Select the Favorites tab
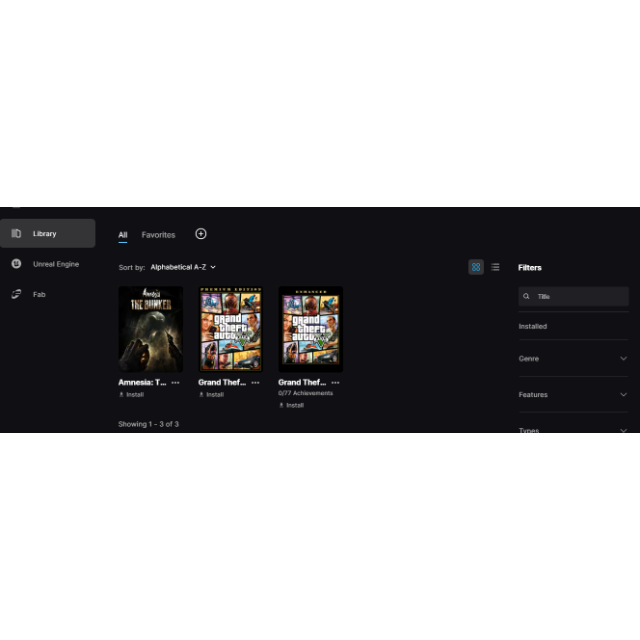This screenshot has height=640, width=640. (x=158, y=235)
